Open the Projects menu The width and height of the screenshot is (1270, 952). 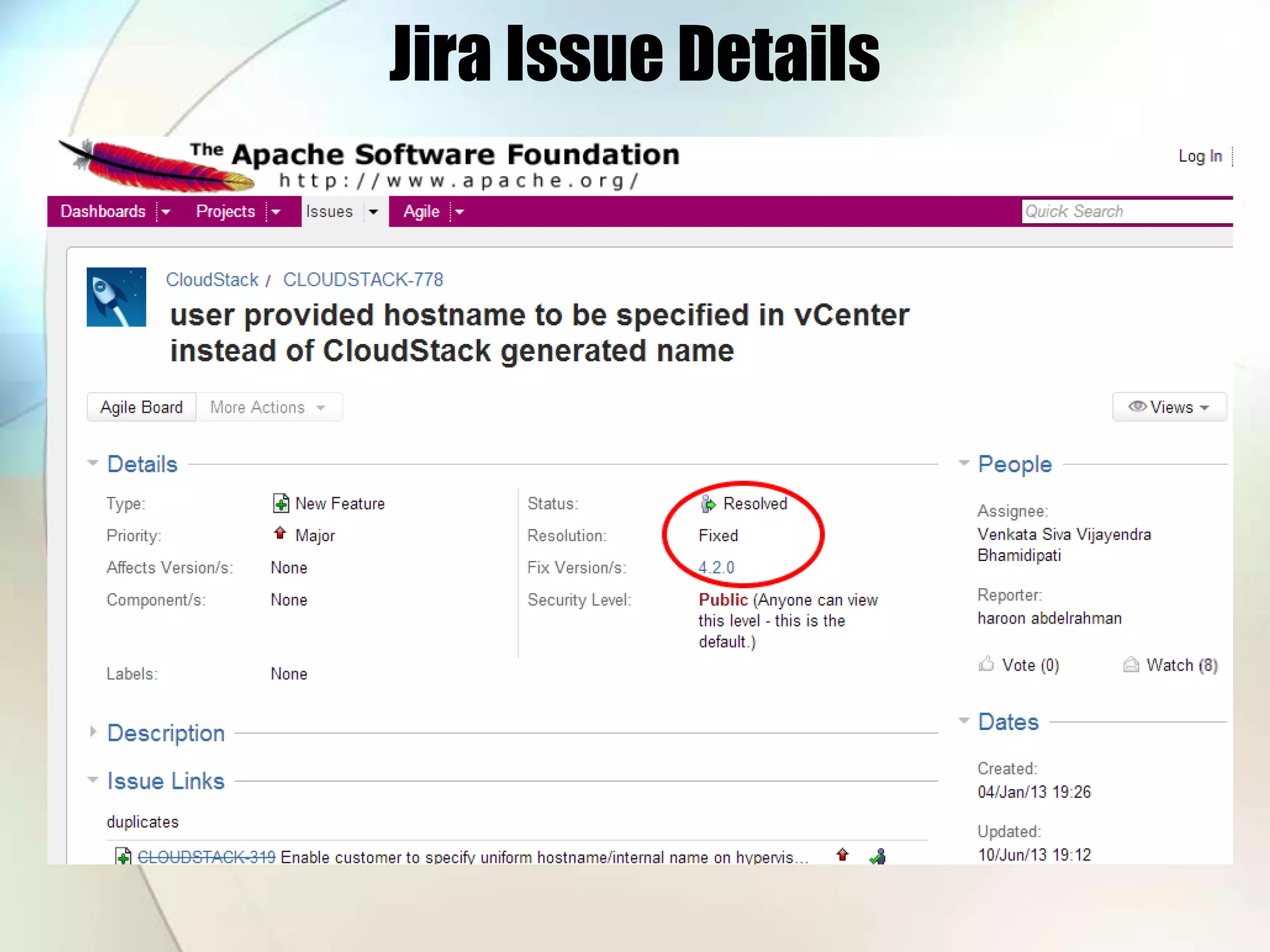[226, 211]
